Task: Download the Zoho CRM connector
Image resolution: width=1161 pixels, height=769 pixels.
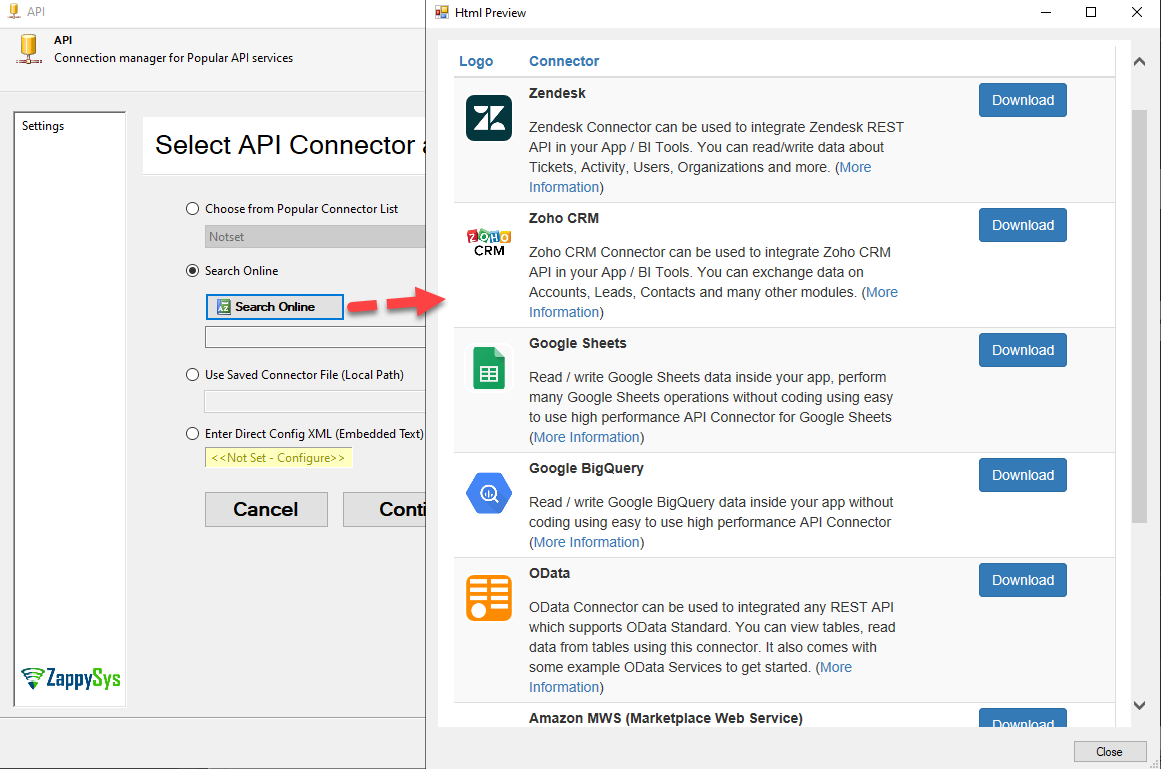Action: tap(1023, 225)
